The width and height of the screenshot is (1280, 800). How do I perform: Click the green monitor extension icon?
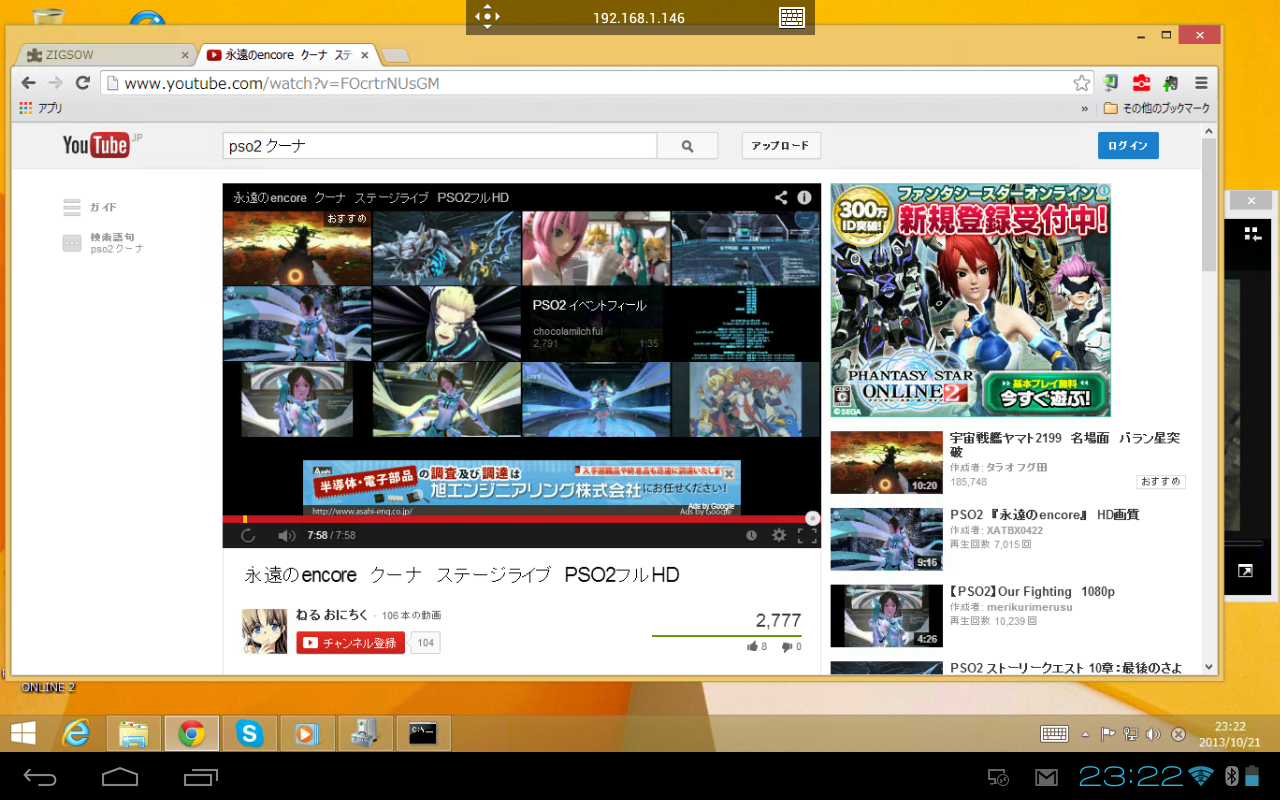1110,83
